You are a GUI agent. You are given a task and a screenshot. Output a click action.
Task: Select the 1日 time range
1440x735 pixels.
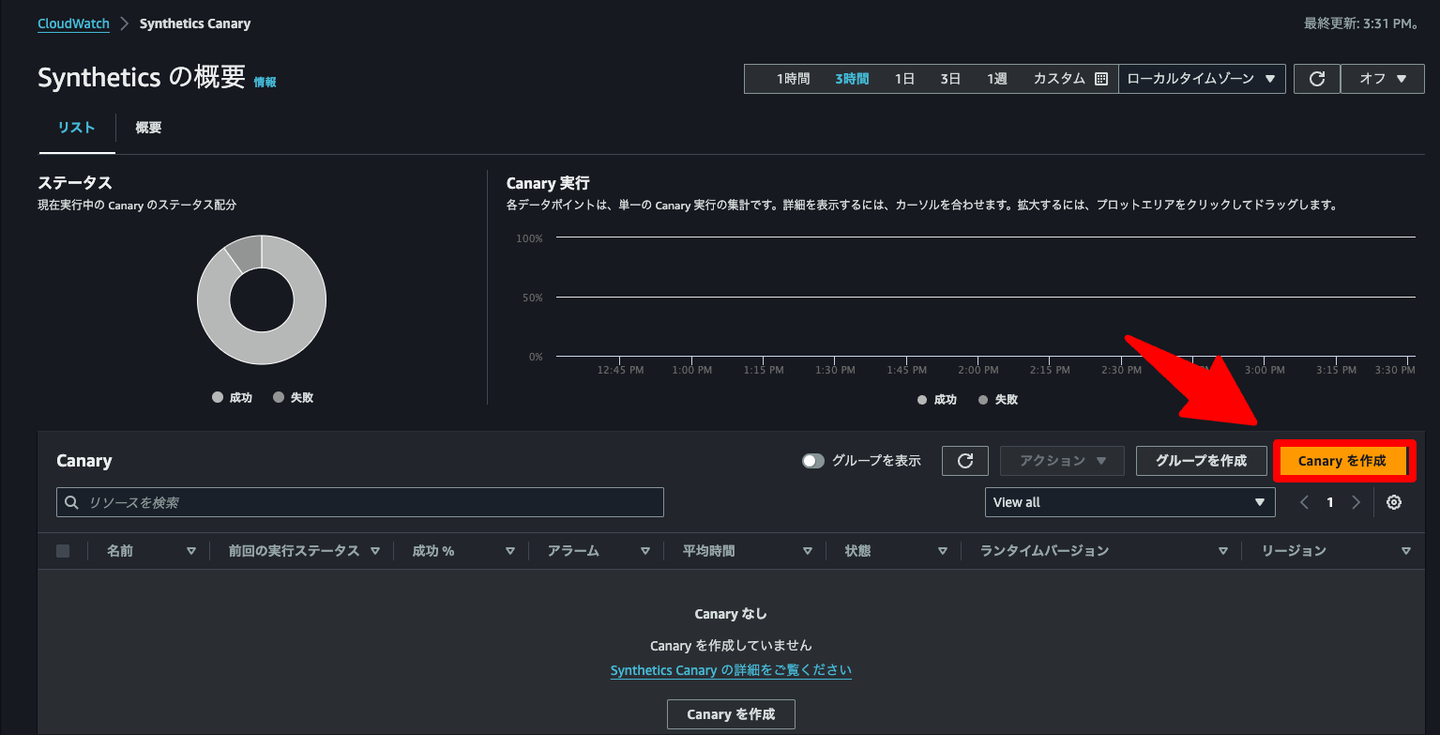point(905,79)
